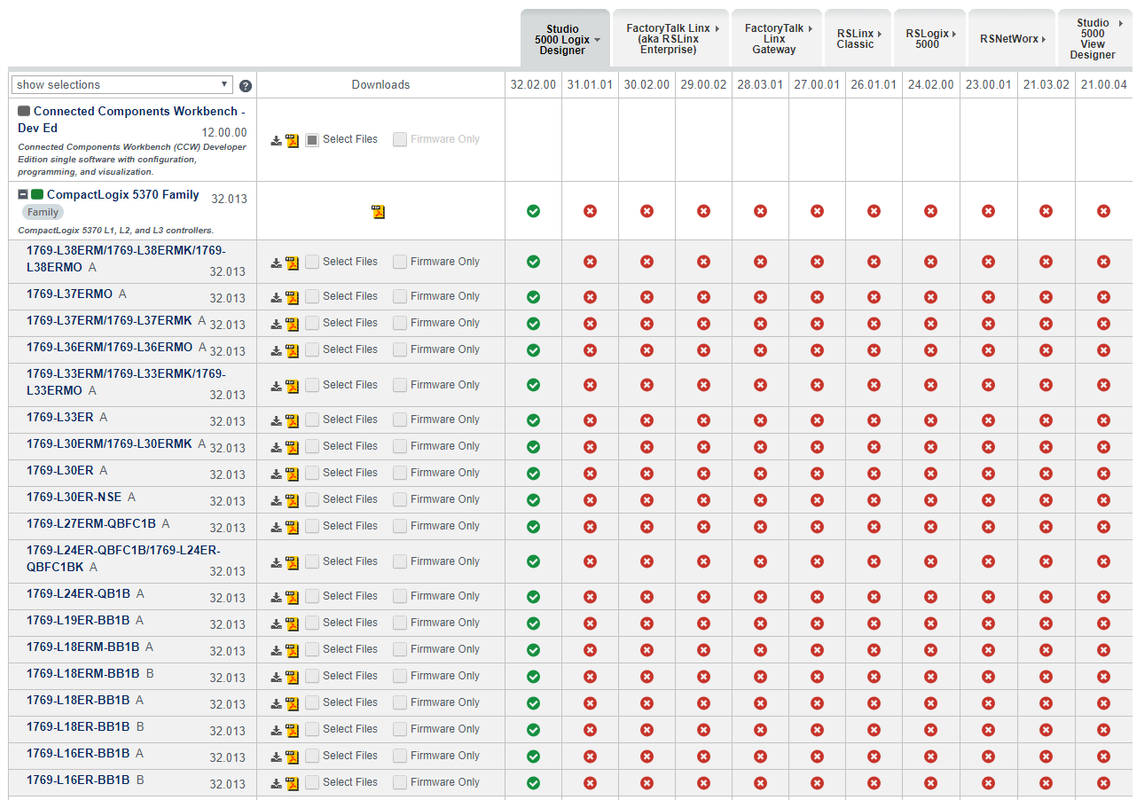Click red incompatible icon under 31.01.01 for Family row

pyautogui.click(x=590, y=211)
